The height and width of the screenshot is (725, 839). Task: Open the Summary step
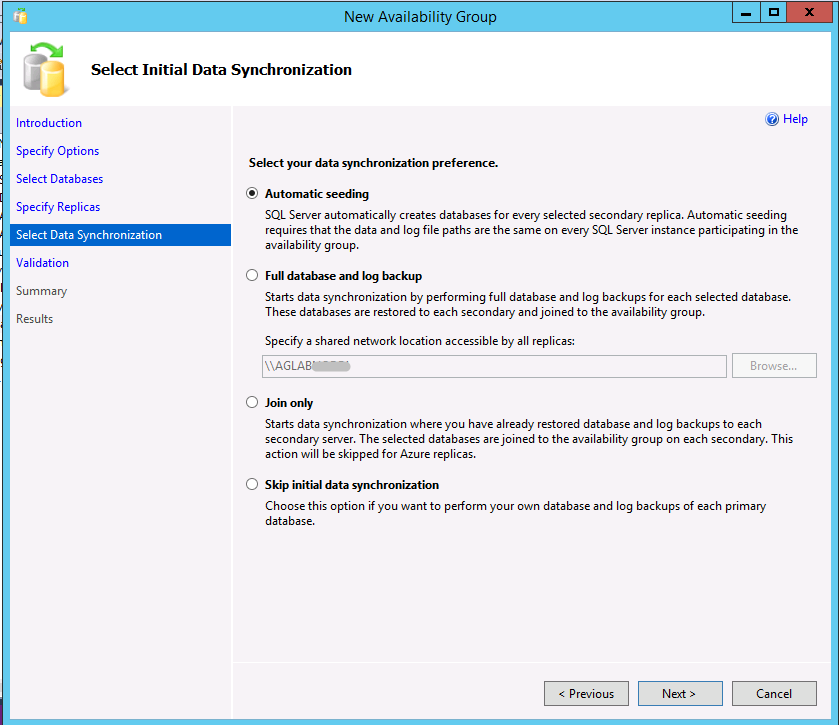coord(41,290)
